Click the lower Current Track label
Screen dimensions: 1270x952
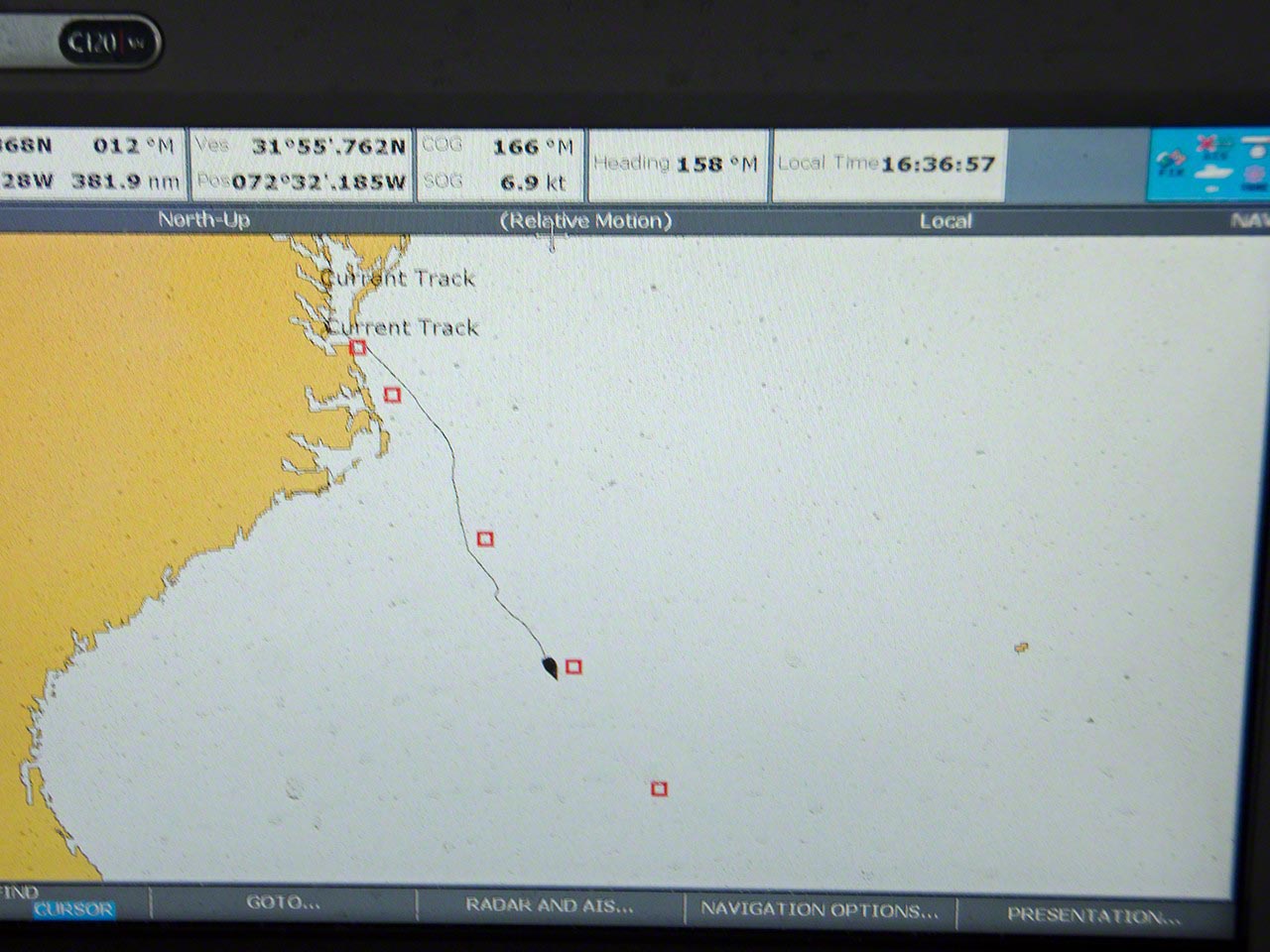click(403, 327)
